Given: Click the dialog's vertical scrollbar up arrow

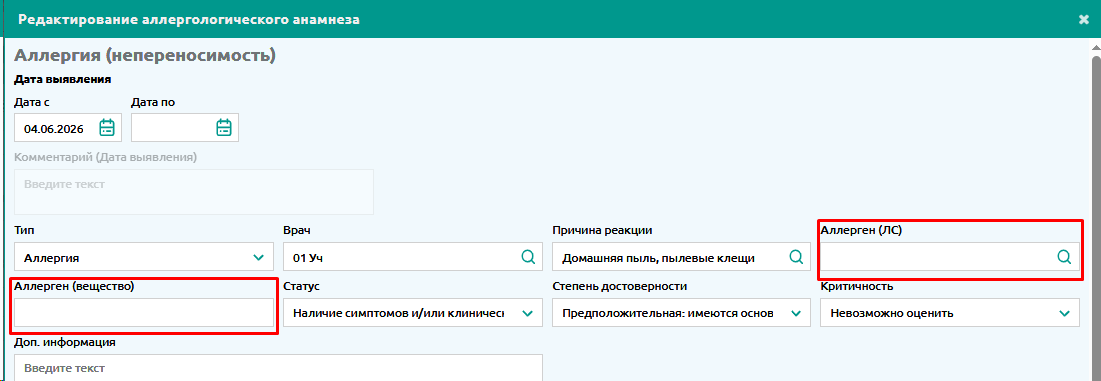Looking at the screenshot, I should pos(1096,47).
